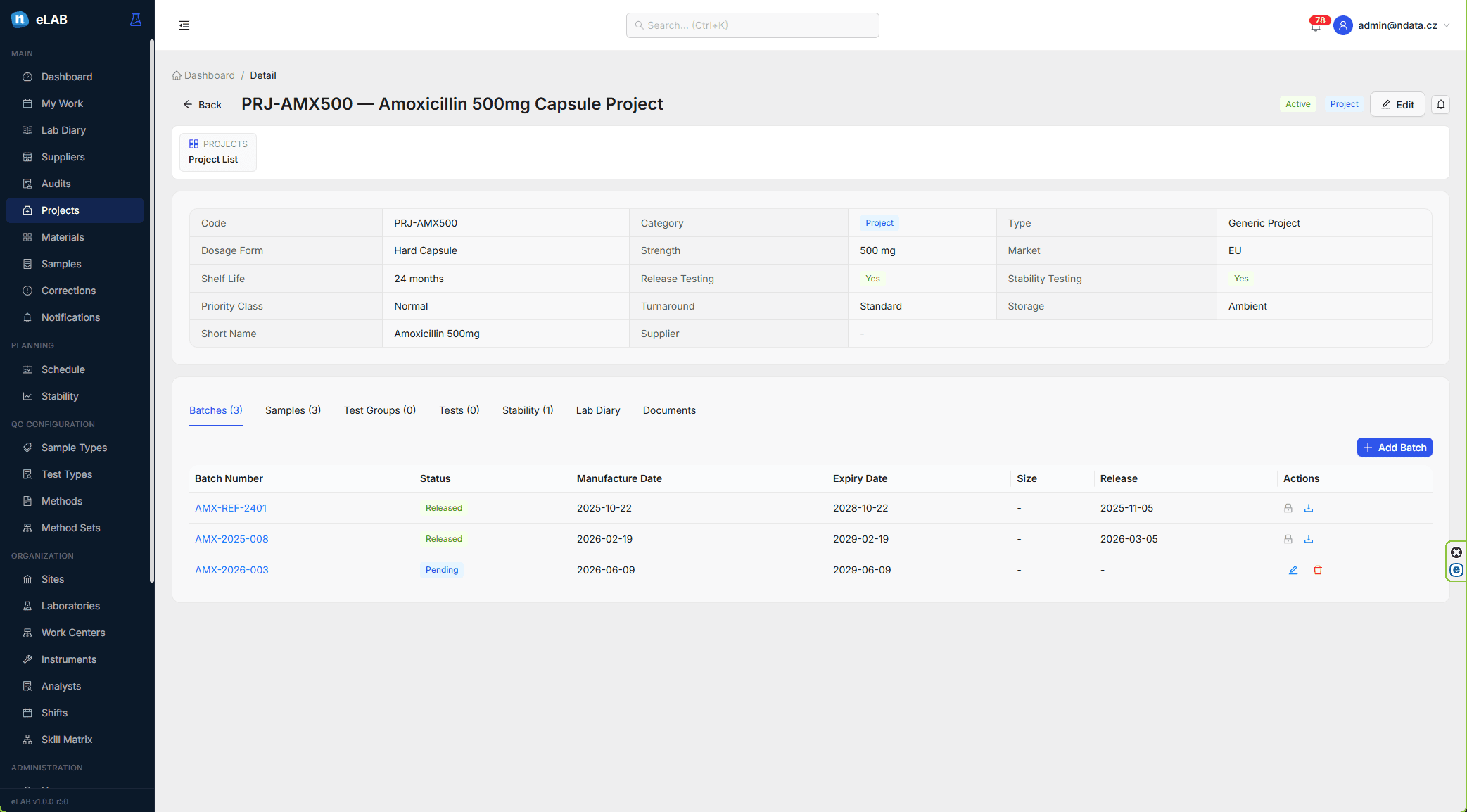Click download icon for batch AMX-REF-2401
This screenshot has height=812, width=1467.
point(1309,508)
